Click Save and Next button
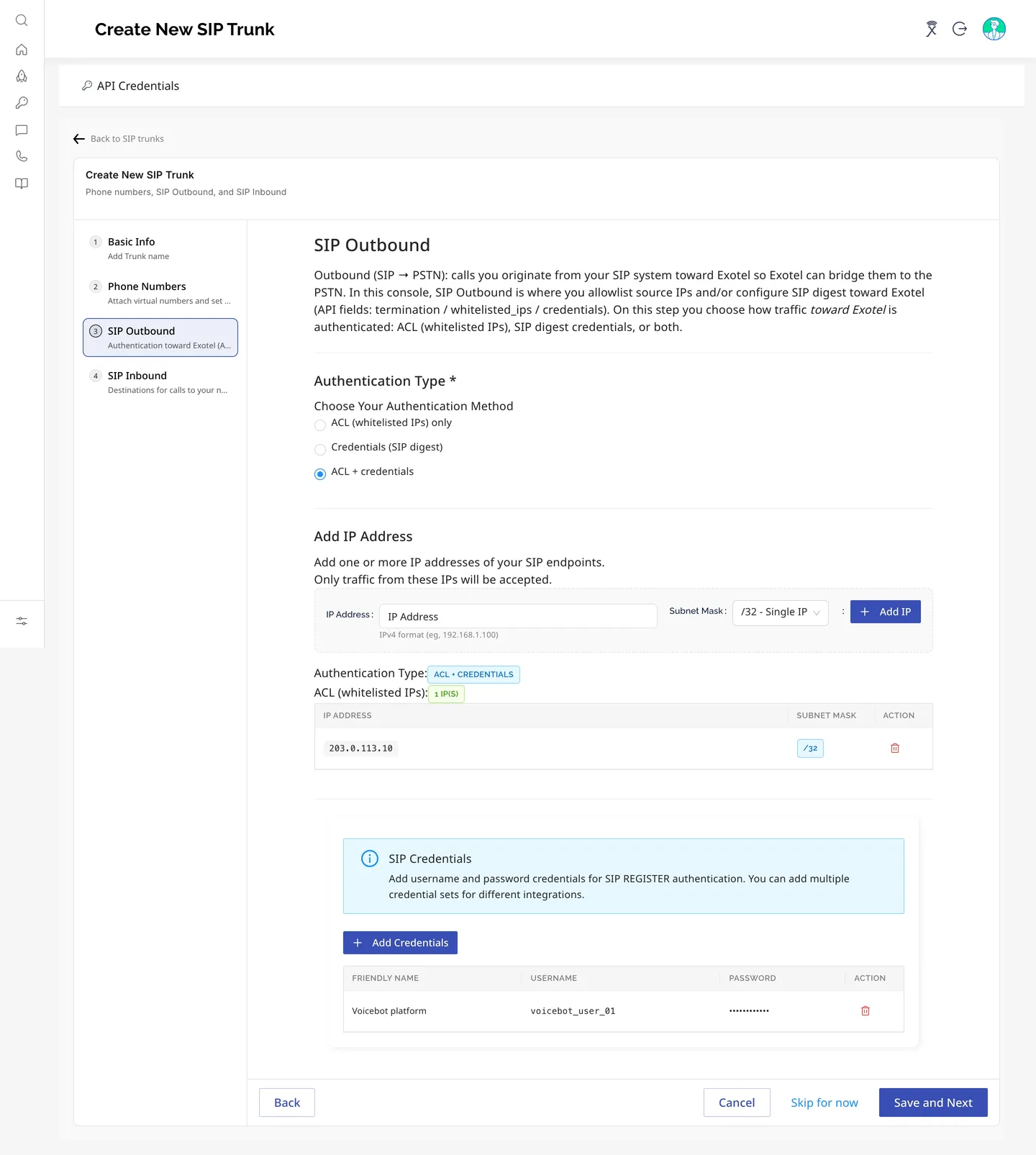Screen dimensions: 1036x1155 click(933, 1102)
